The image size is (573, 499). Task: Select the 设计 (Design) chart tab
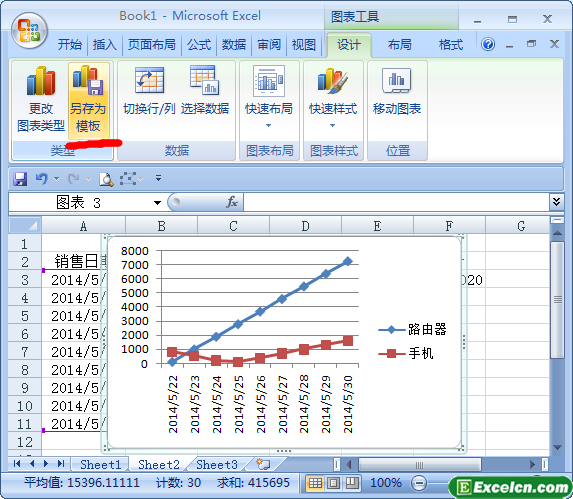pos(349,45)
